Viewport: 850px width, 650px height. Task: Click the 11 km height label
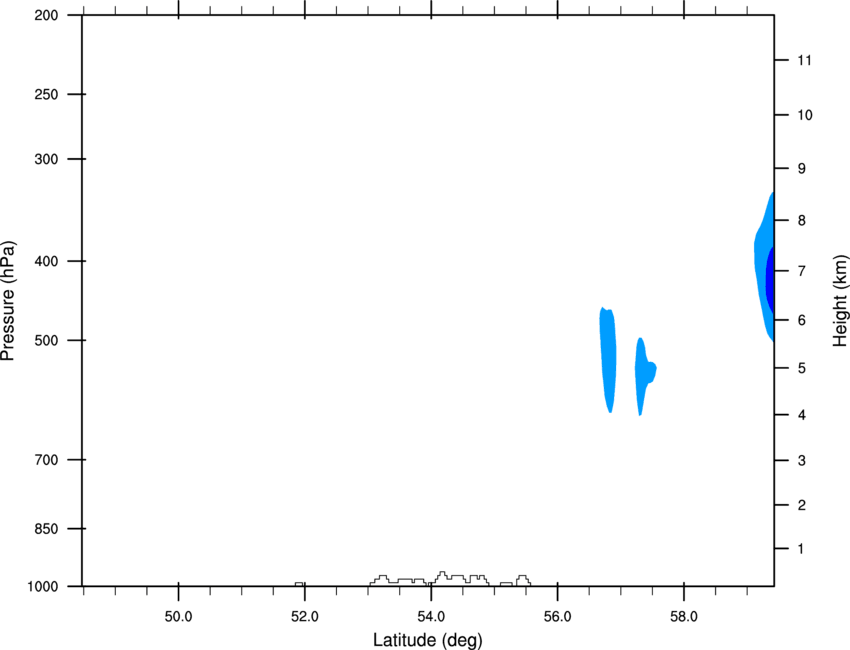point(804,60)
